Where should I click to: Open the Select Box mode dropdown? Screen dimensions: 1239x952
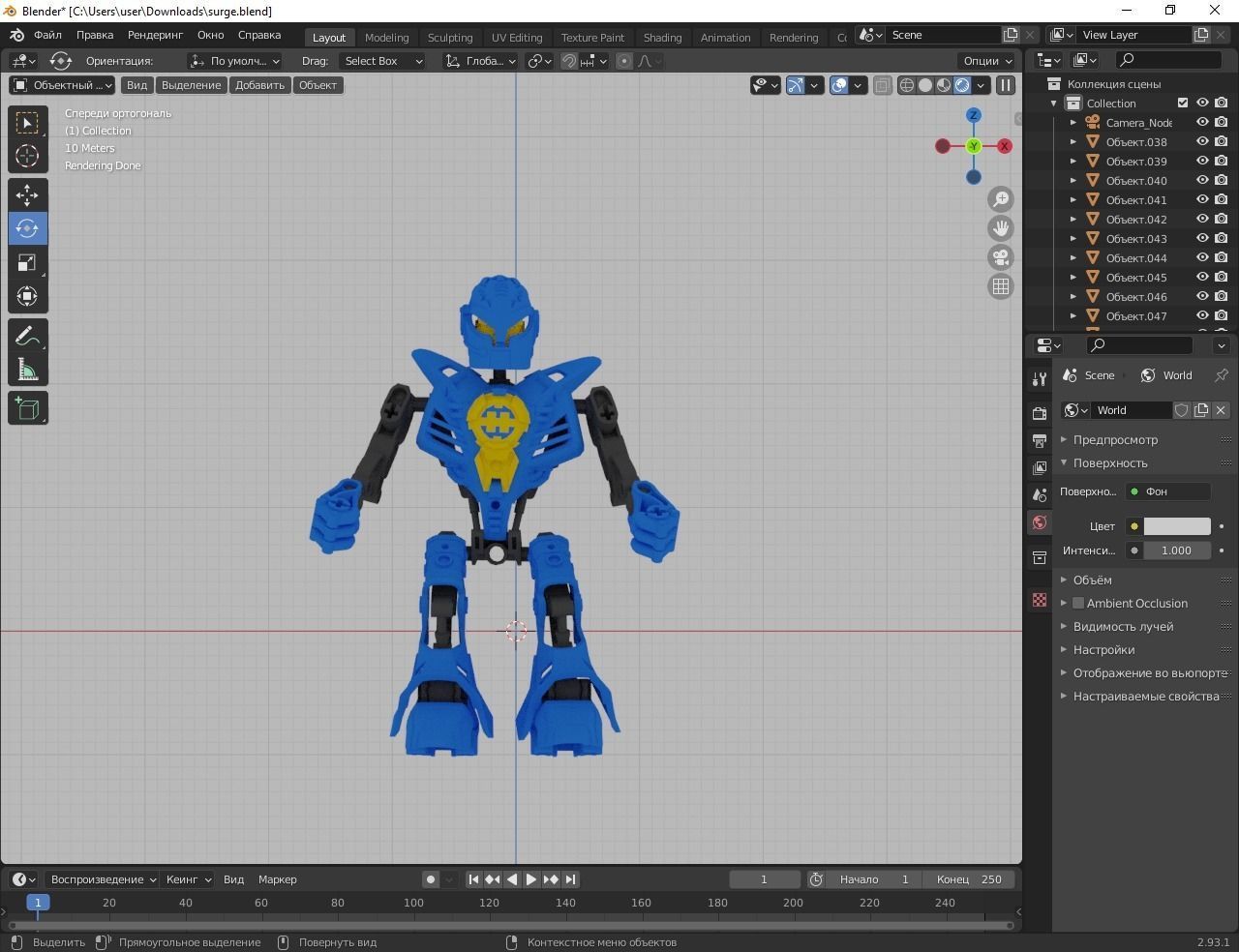[x=382, y=61]
